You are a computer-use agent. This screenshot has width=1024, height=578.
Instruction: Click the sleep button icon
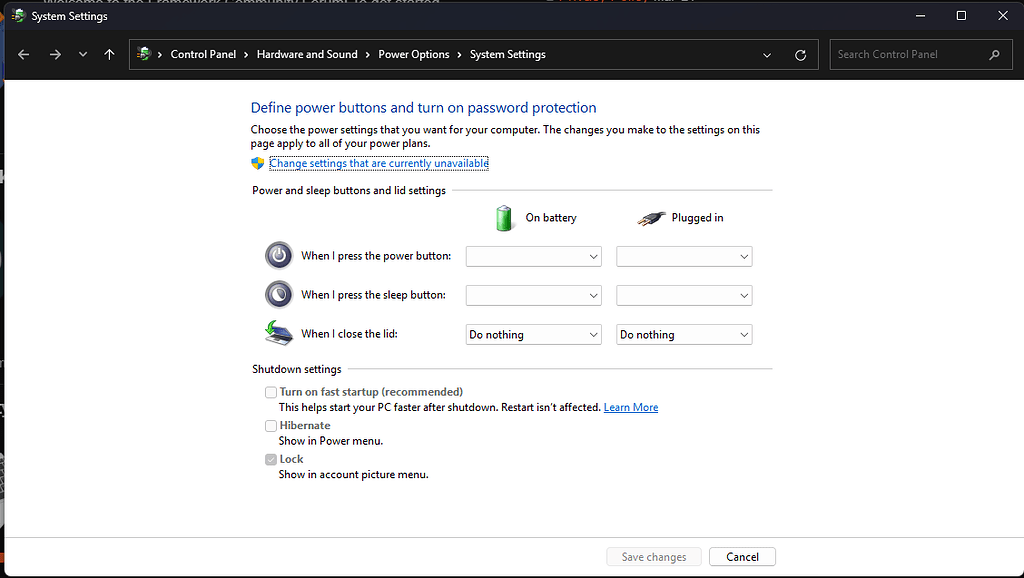278,294
